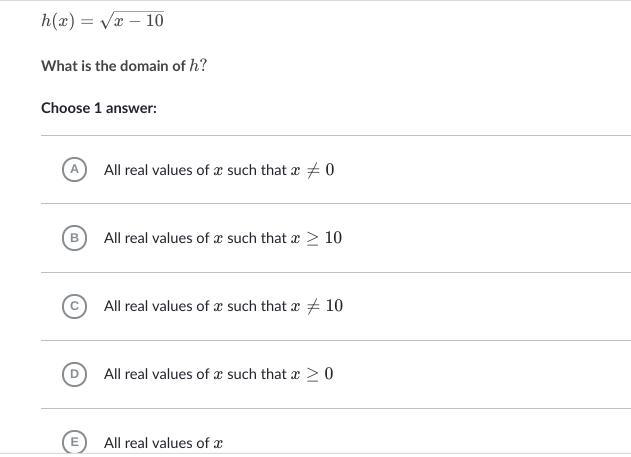The width and height of the screenshot is (631, 457).
Task: Click the "All real values of x" answer text
Action: 163,443
